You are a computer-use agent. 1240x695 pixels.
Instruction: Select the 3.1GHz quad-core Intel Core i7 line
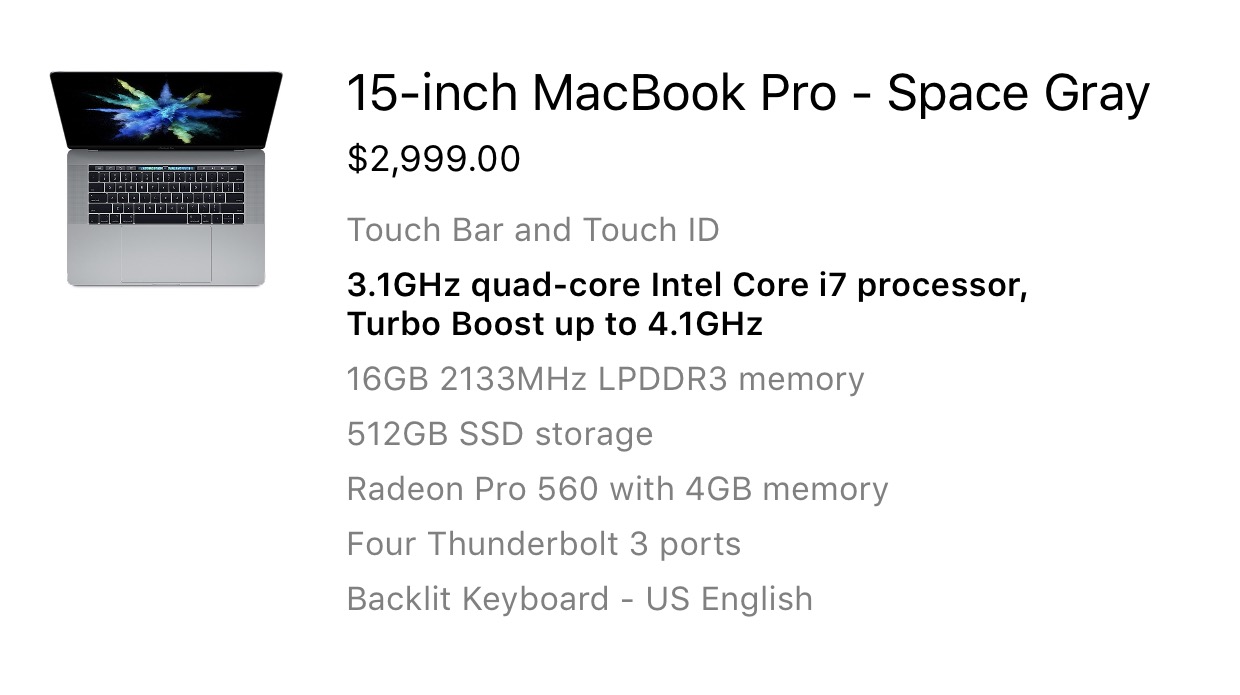687,286
